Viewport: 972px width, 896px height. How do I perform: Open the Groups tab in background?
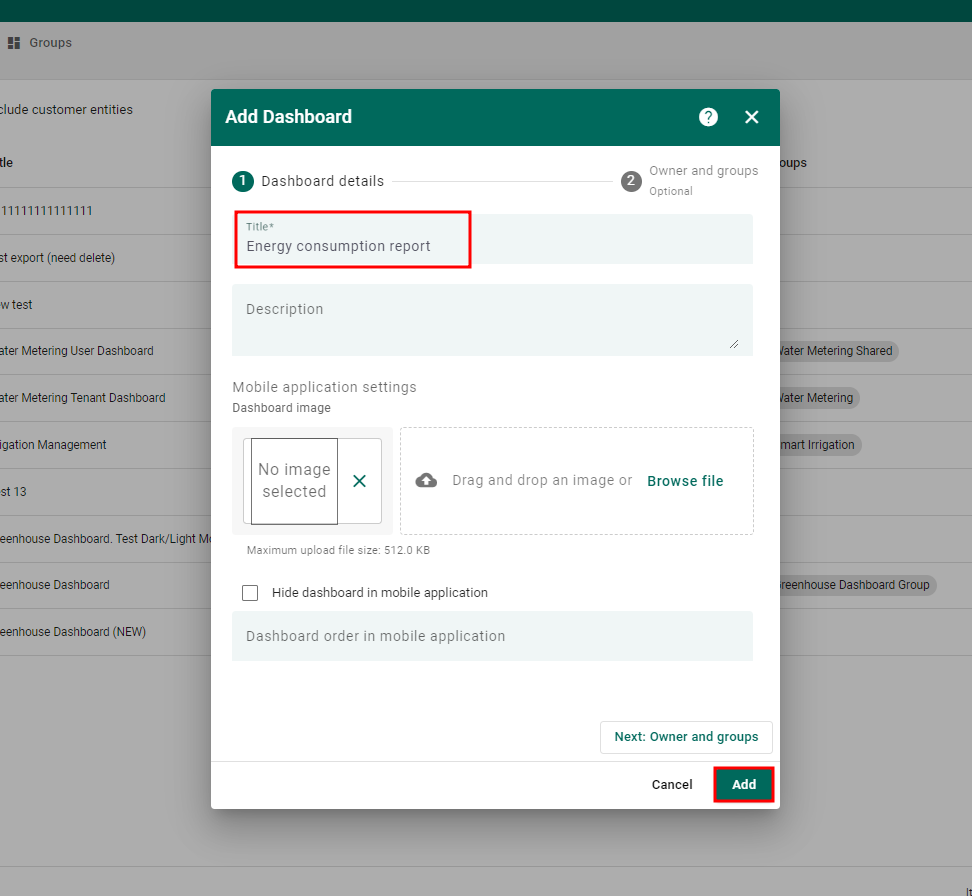[50, 43]
